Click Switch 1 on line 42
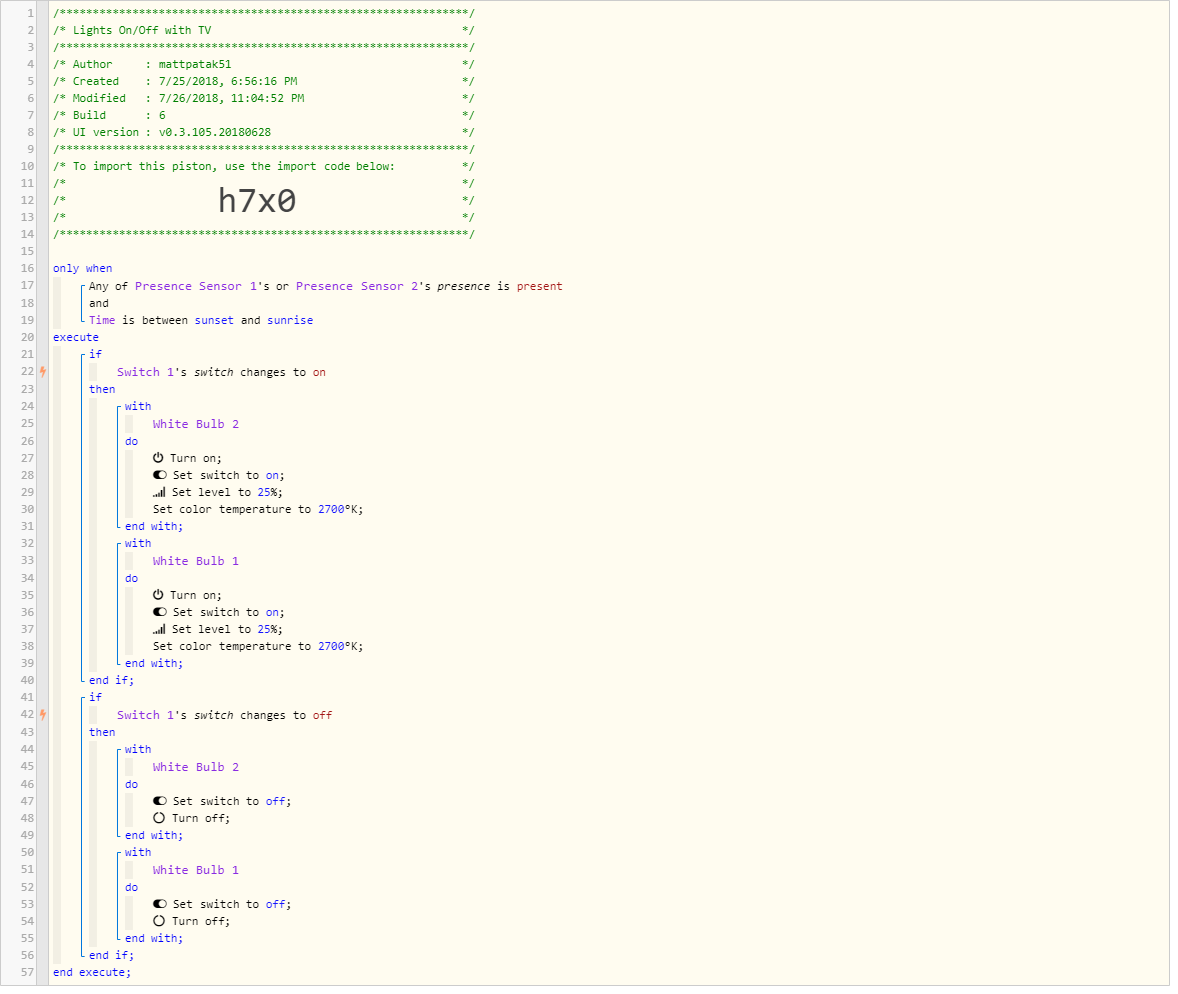Viewport: 1178px width, 994px height. coord(146,715)
